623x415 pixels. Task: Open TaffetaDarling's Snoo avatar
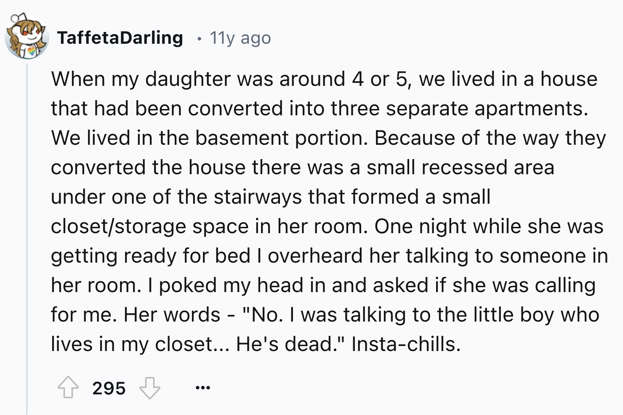click(x=27, y=37)
